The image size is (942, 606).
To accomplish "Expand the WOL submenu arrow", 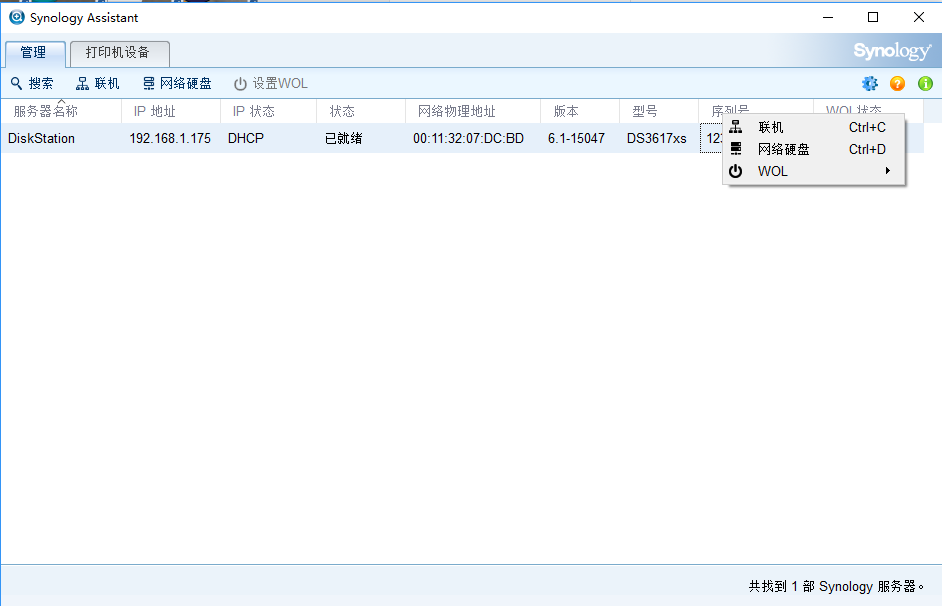I will pyautogui.click(x=887, y=171).
